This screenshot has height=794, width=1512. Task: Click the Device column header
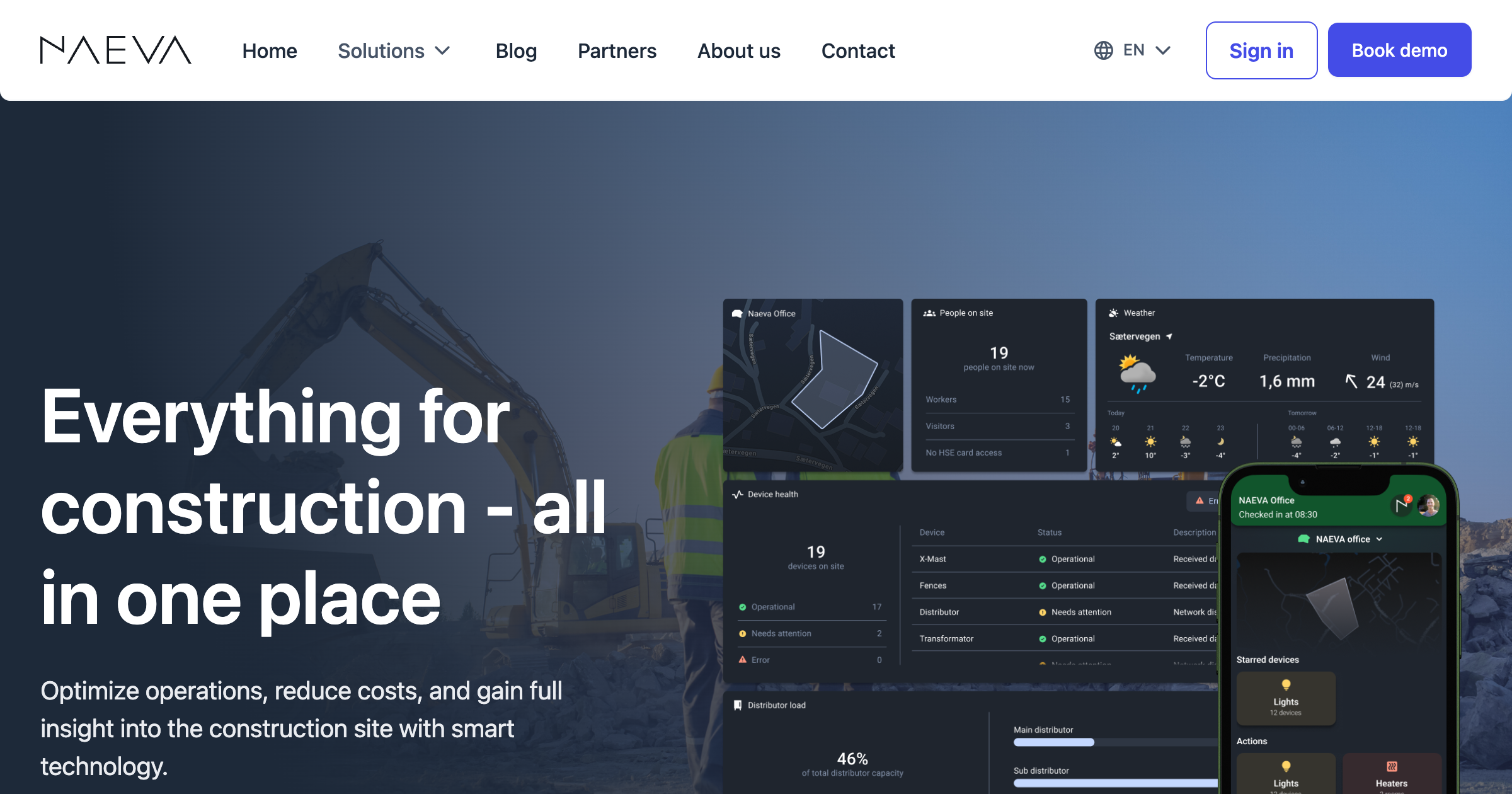932,532
